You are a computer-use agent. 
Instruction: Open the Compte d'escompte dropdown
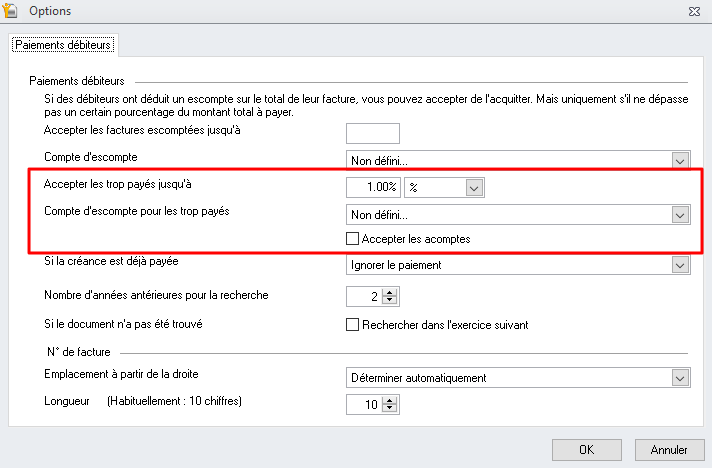[518, 160]
